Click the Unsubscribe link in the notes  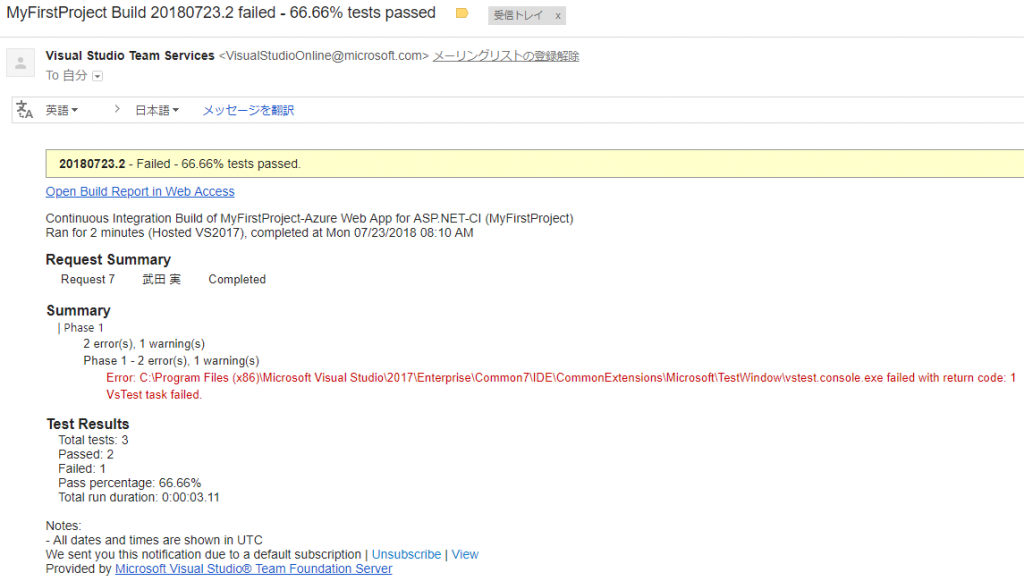(406, 554)
